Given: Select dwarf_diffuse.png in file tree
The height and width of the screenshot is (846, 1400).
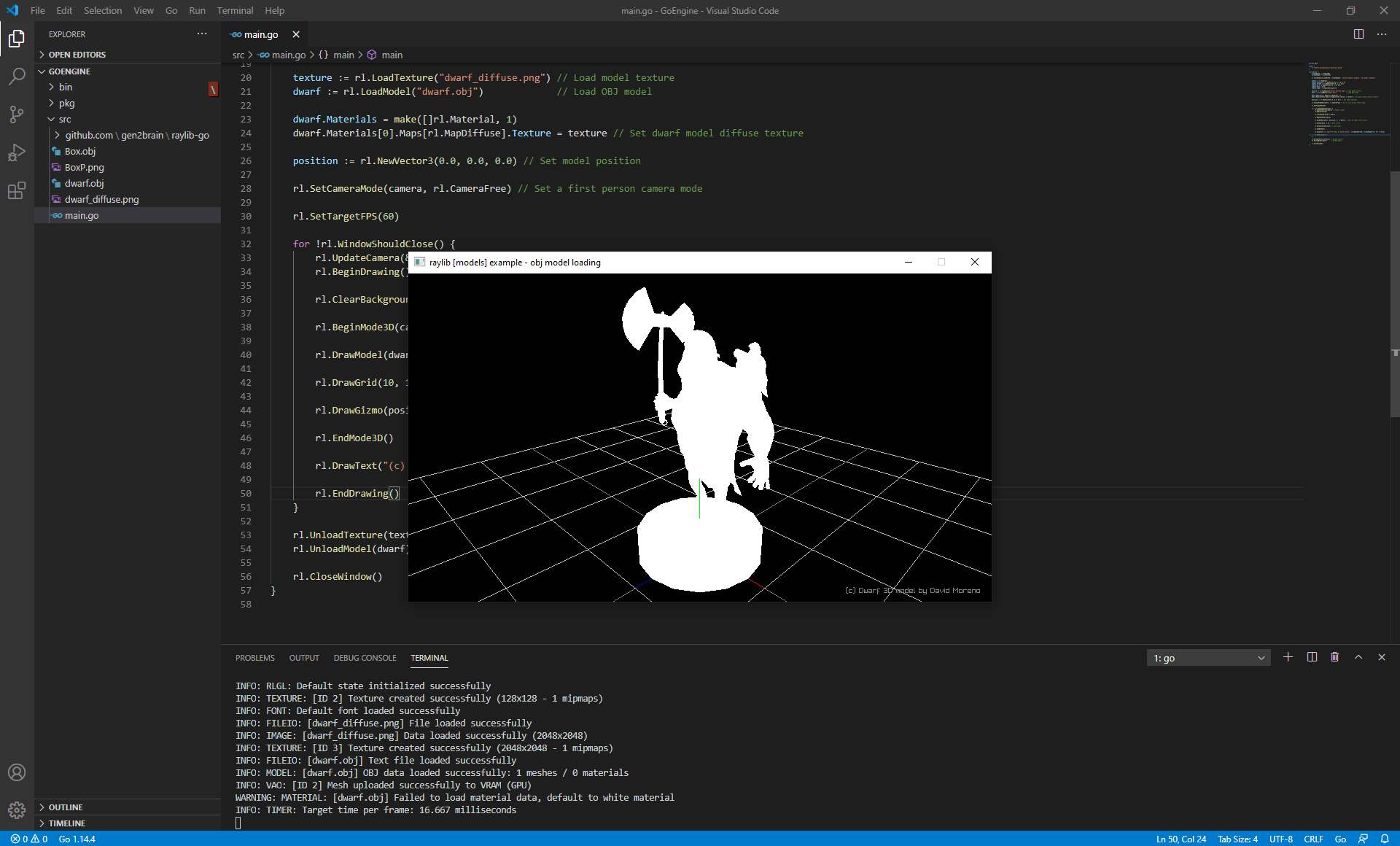Looking at the screenshot, I should pos(128,199).
